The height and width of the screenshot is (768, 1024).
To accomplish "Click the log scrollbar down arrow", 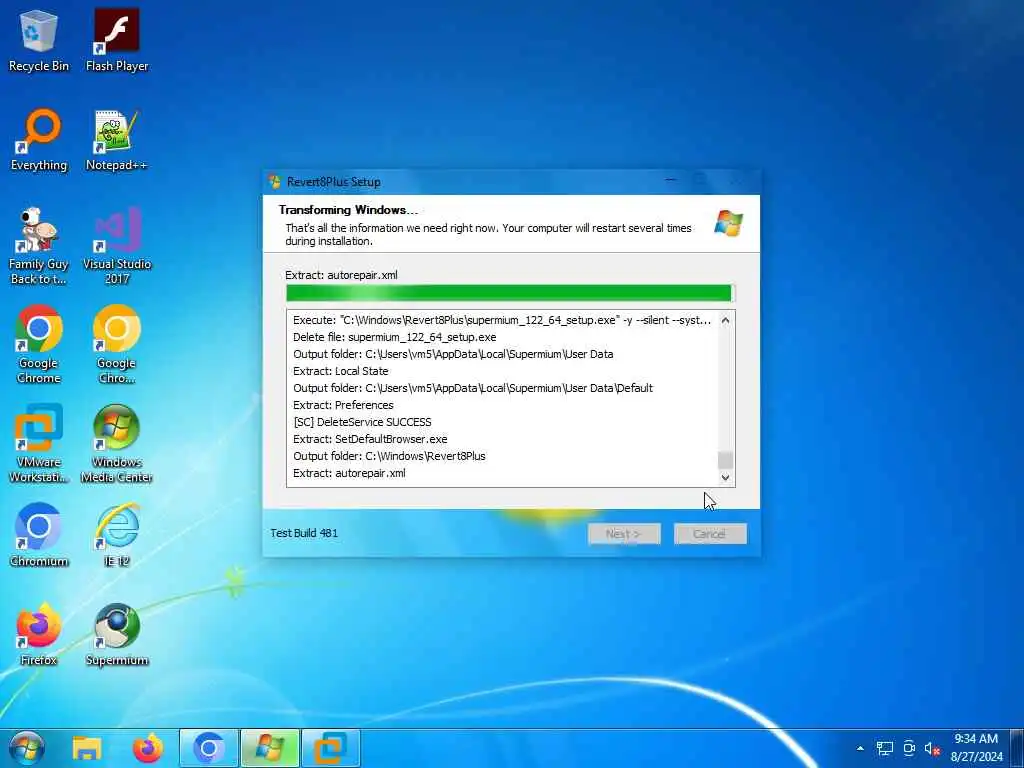I will pos(725,477).
